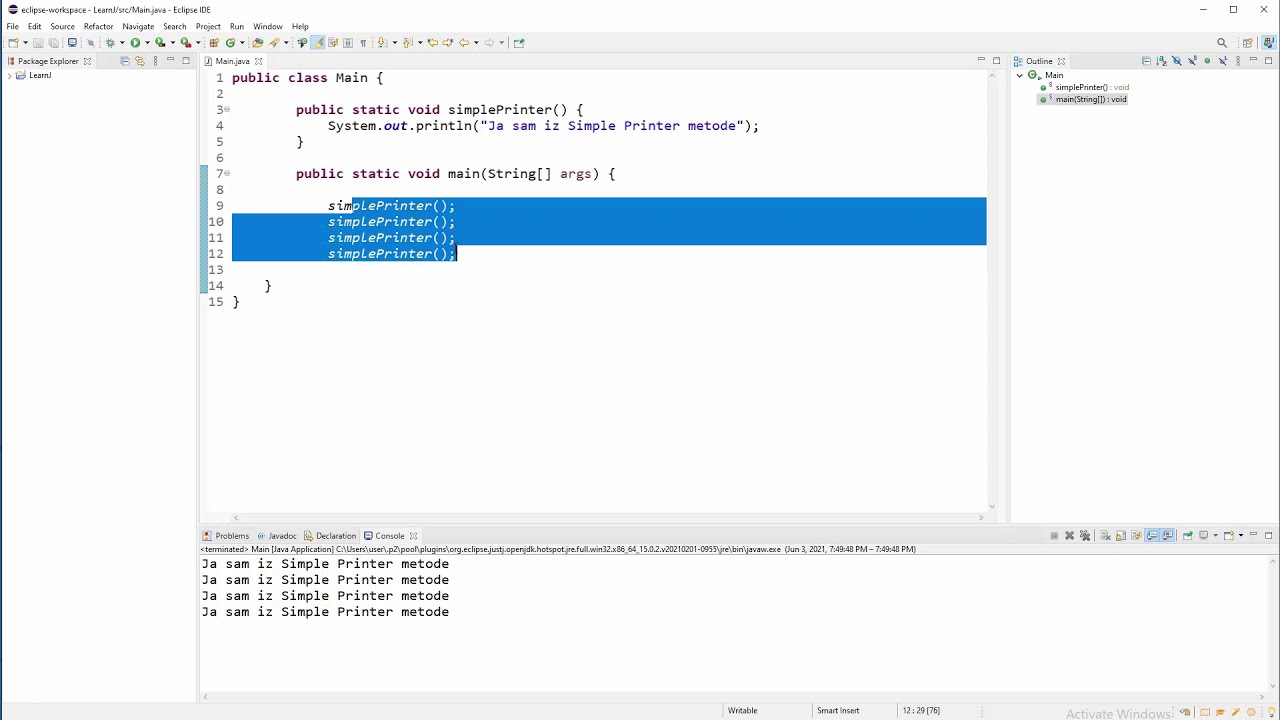This screenshot has height=720, width=1280.
Task: Click the New file toolbar icon
Action: (x=13, y=43)
